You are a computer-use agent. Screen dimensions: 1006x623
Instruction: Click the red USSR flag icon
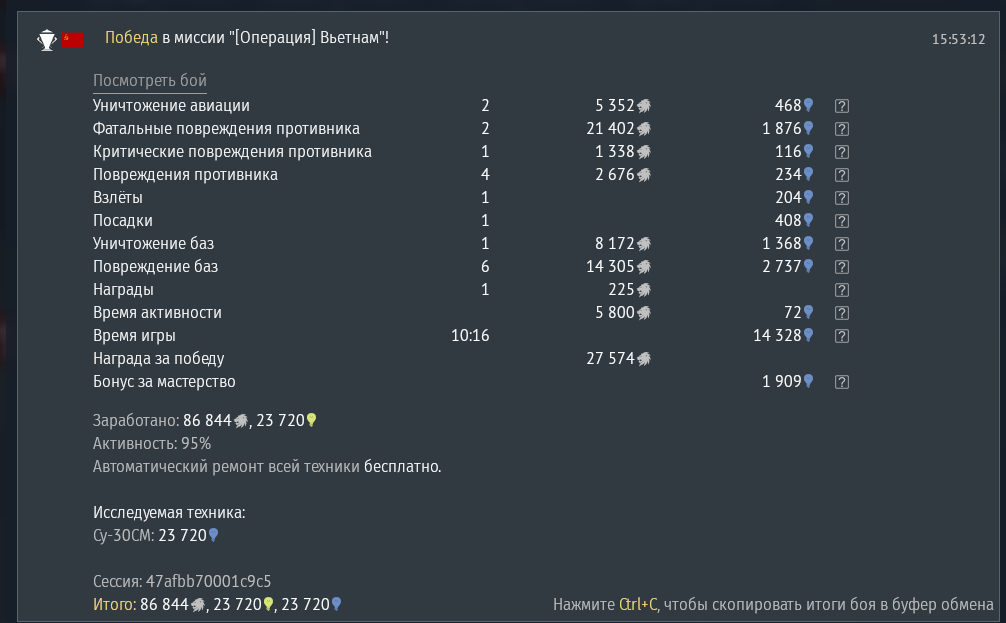[x=73, y=40]
